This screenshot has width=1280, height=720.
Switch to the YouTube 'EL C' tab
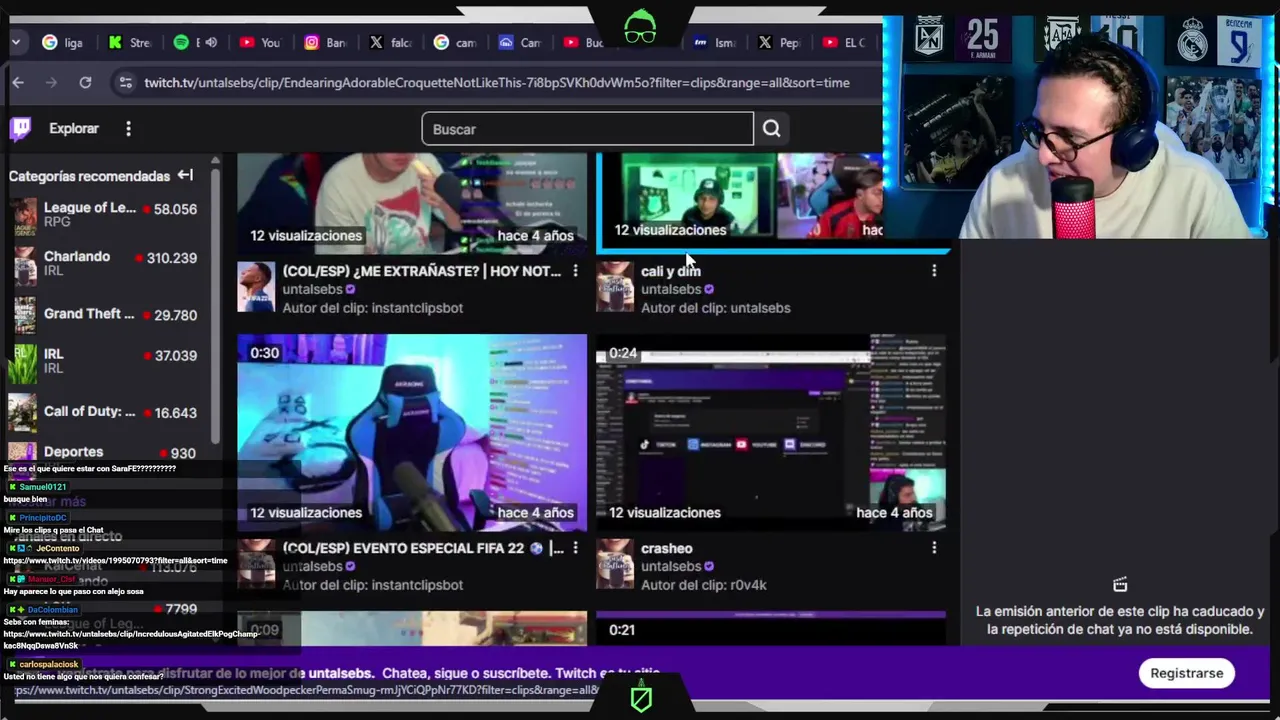pos(846,42)
